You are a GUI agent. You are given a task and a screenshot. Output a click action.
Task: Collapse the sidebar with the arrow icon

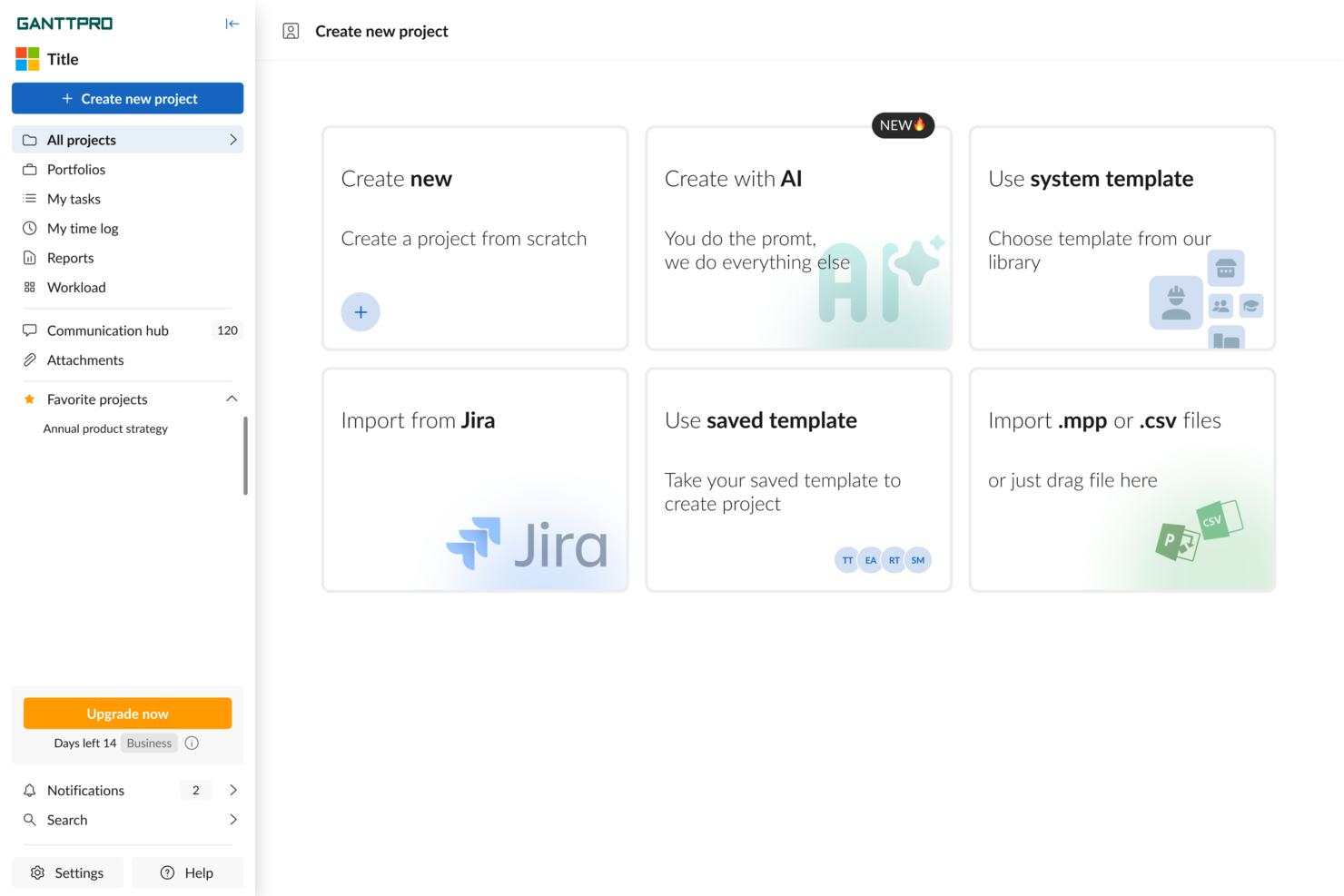[232, 24]
